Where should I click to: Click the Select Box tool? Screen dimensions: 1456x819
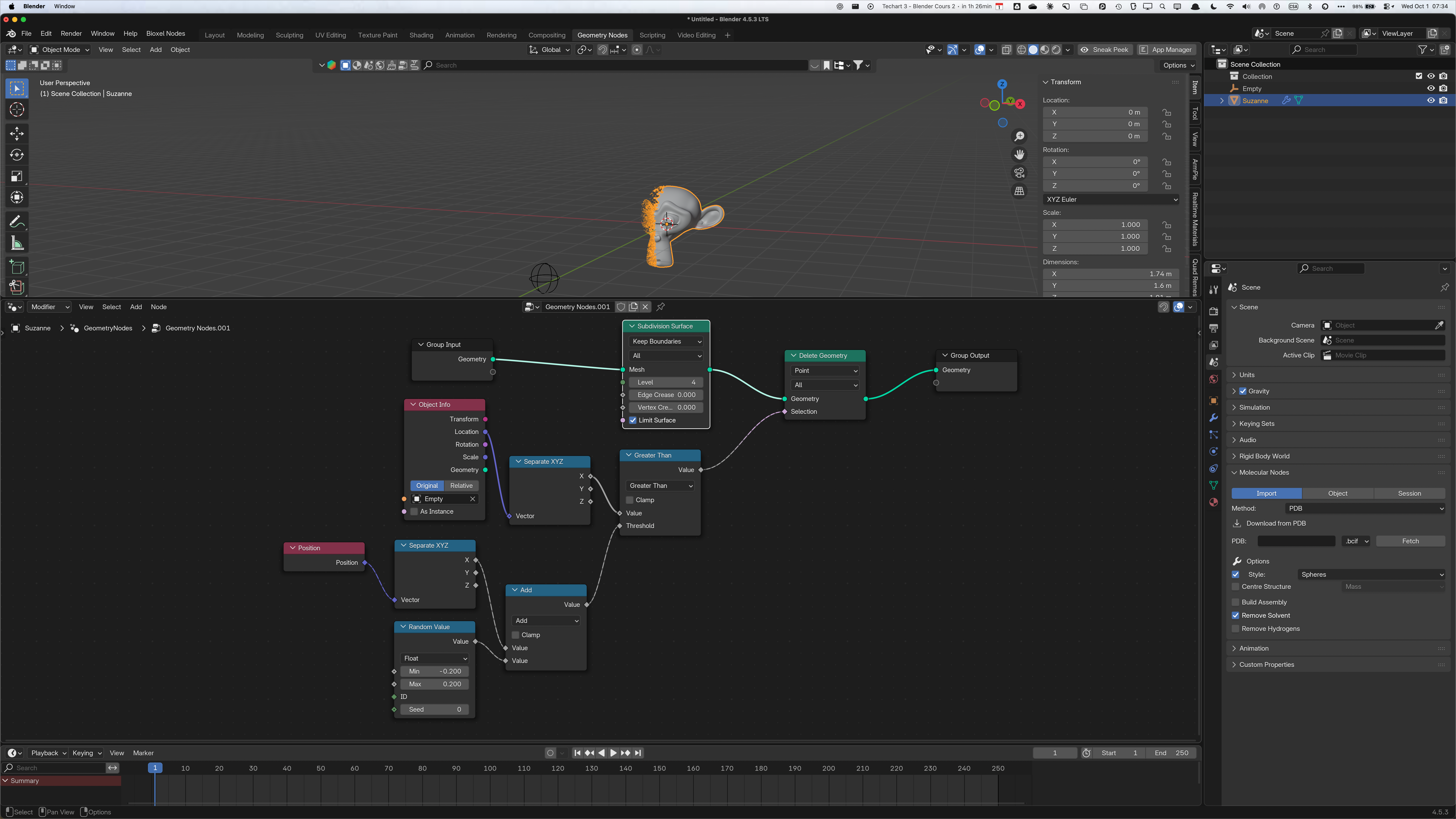[x=17, y=88]
